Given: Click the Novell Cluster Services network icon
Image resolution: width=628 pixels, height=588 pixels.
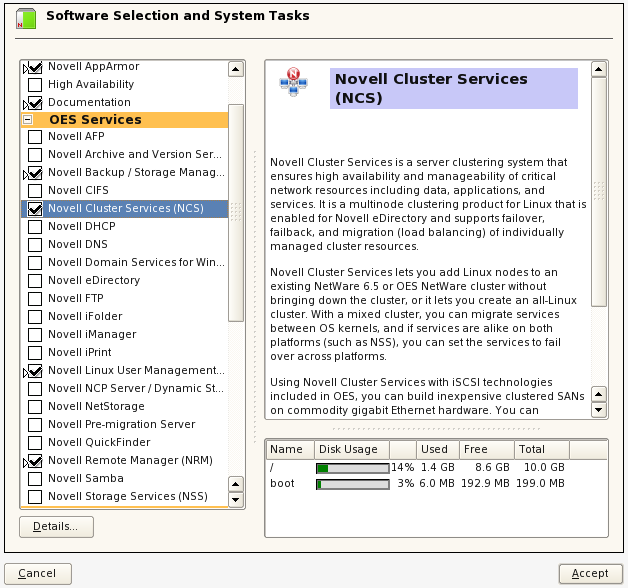Looking at the screenshot, I should [293, 82].
